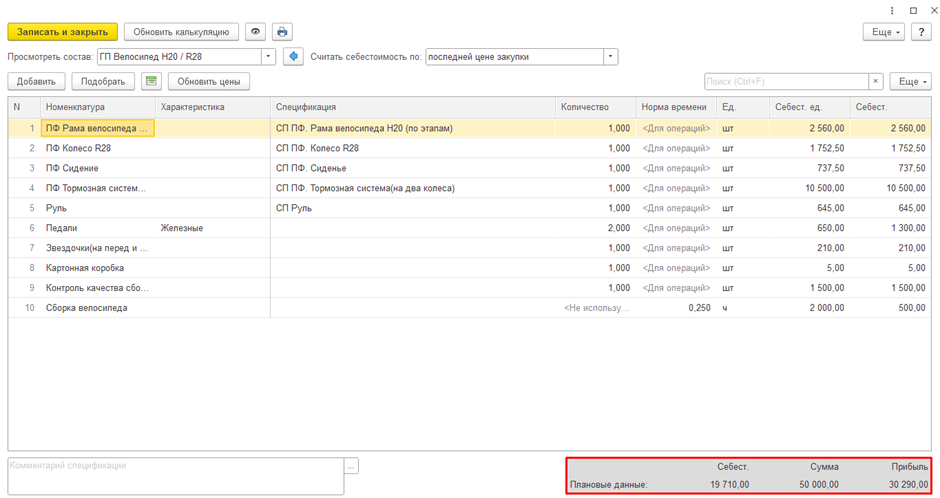Image resolution: width=940 pixels, height=498 pixels.
Task: Open the comment field ellipsis button
Action: [x=351, y=466]
